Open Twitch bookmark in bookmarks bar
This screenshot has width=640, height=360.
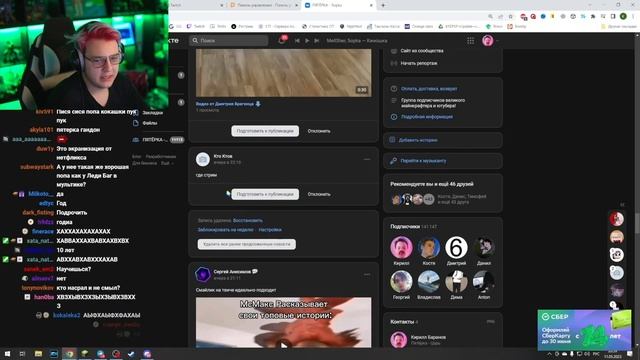(x=196, y=26)
